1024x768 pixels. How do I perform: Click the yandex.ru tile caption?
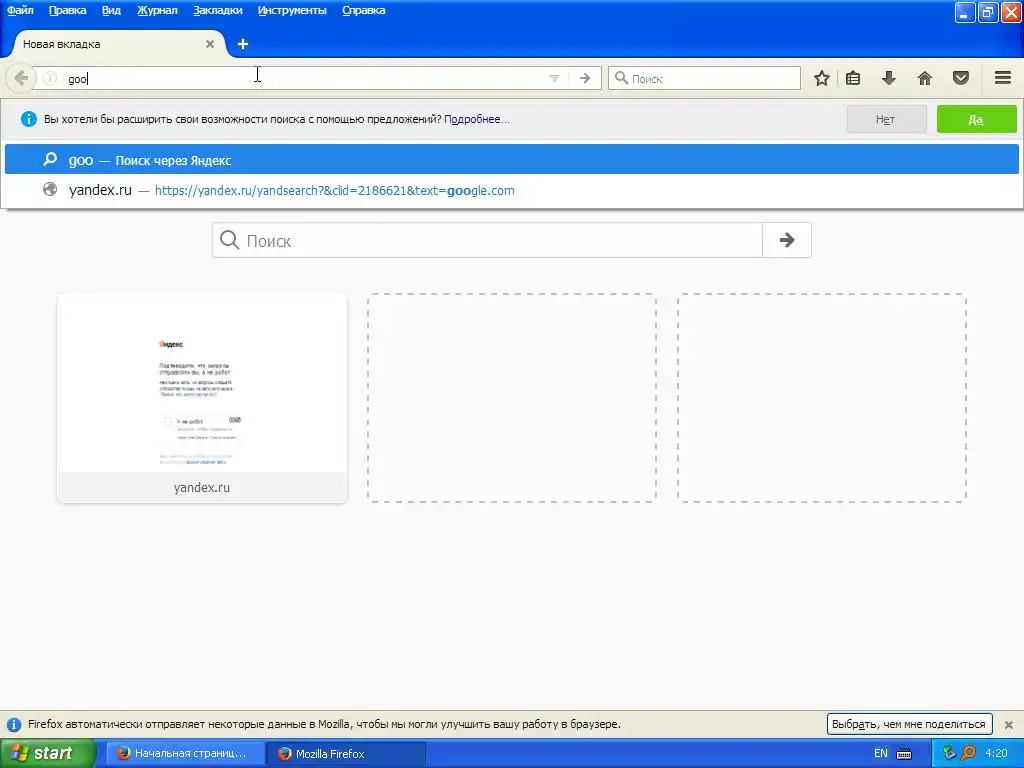202,487
